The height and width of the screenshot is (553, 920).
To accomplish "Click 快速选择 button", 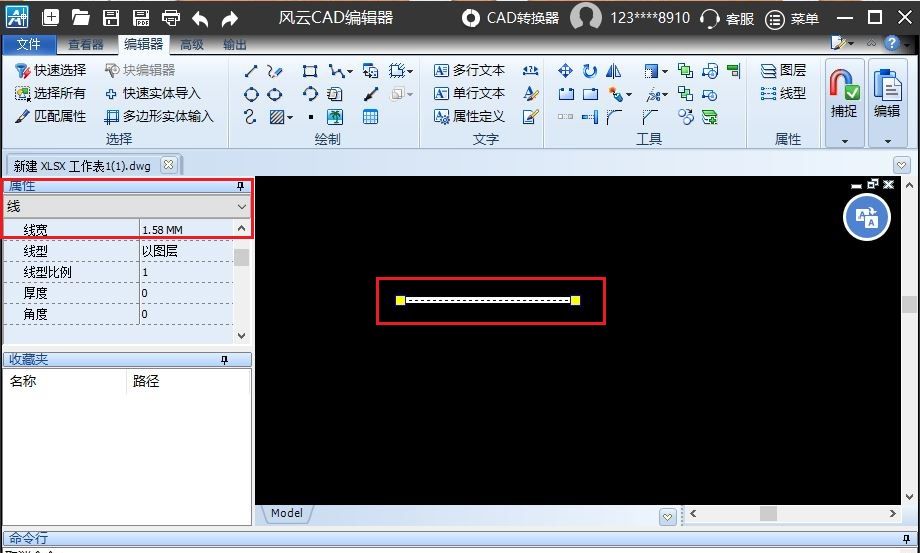I will 51,70.
